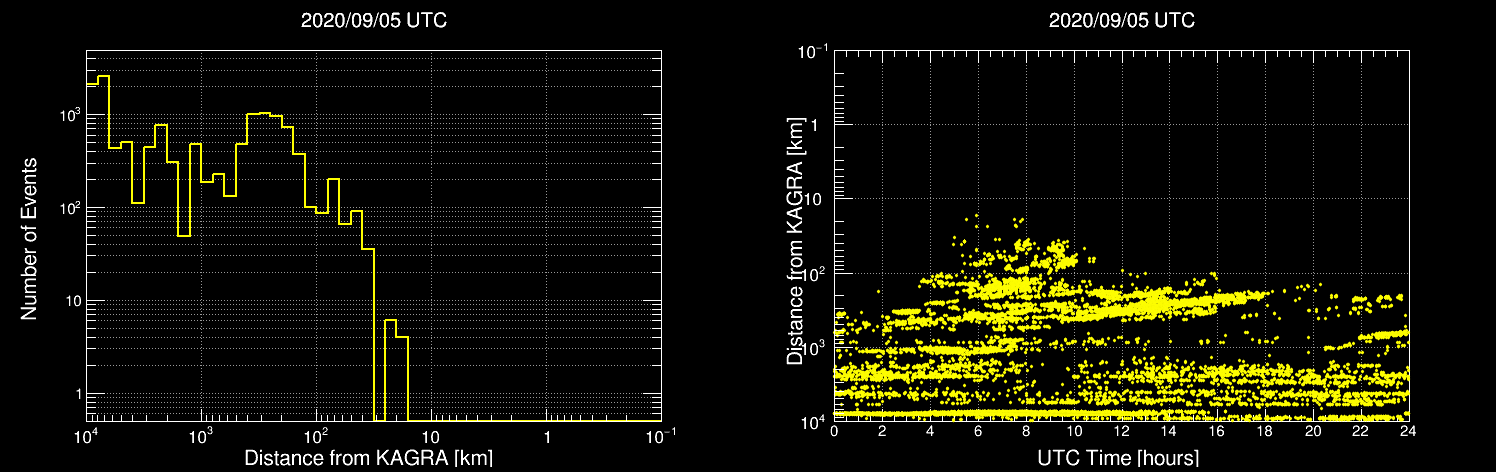Image resolution: width=1496 pixels, height=472 pixels.
Task: Select the 'Number of Events' y-axis label
Action: 29,238
